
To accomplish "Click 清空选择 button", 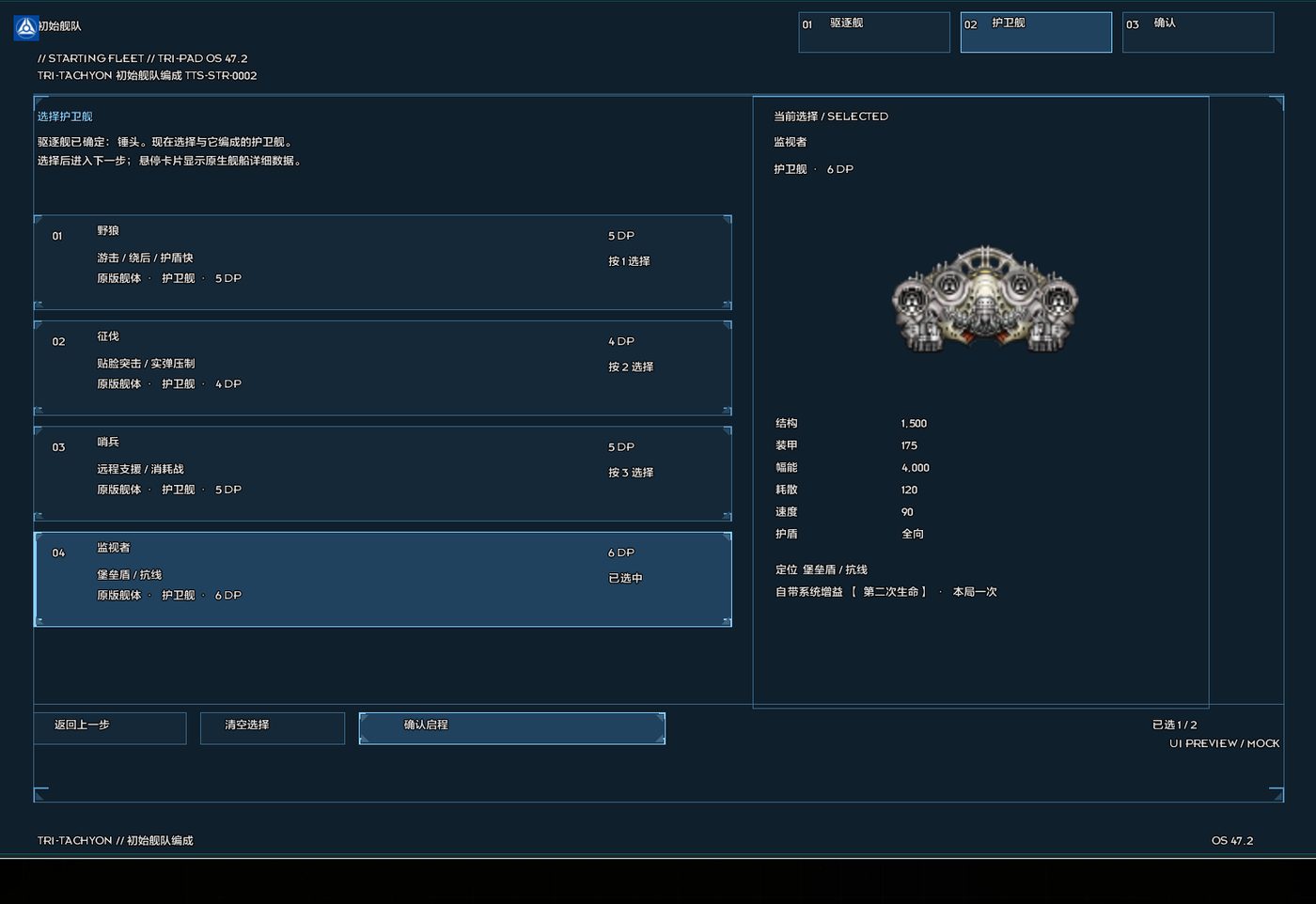I will click(x=273, y=728).
